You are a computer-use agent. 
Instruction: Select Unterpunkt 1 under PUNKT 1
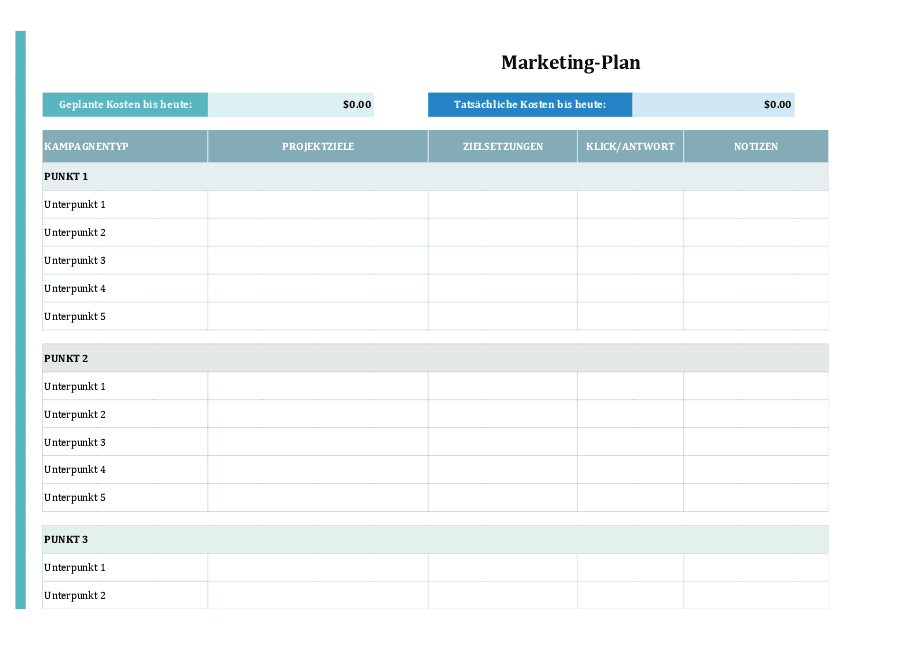(x=125, y=205)
